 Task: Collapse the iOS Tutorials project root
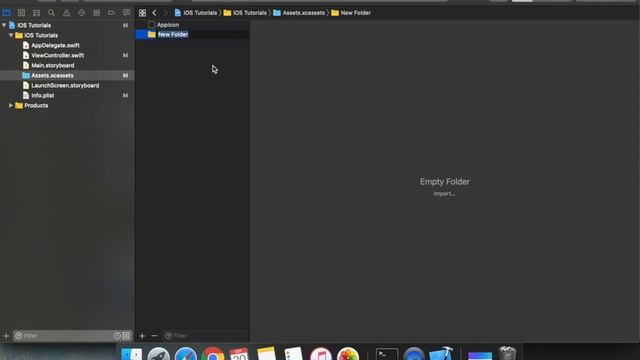click(x=4, y=25)
